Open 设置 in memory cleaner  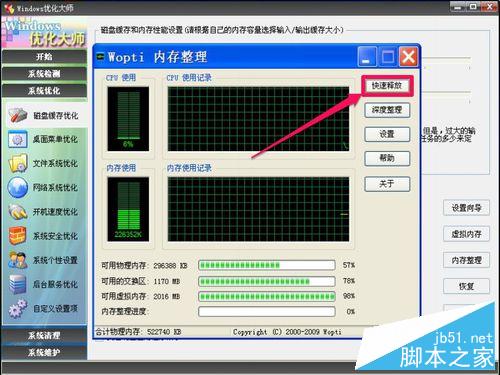[x=387, y=134]
